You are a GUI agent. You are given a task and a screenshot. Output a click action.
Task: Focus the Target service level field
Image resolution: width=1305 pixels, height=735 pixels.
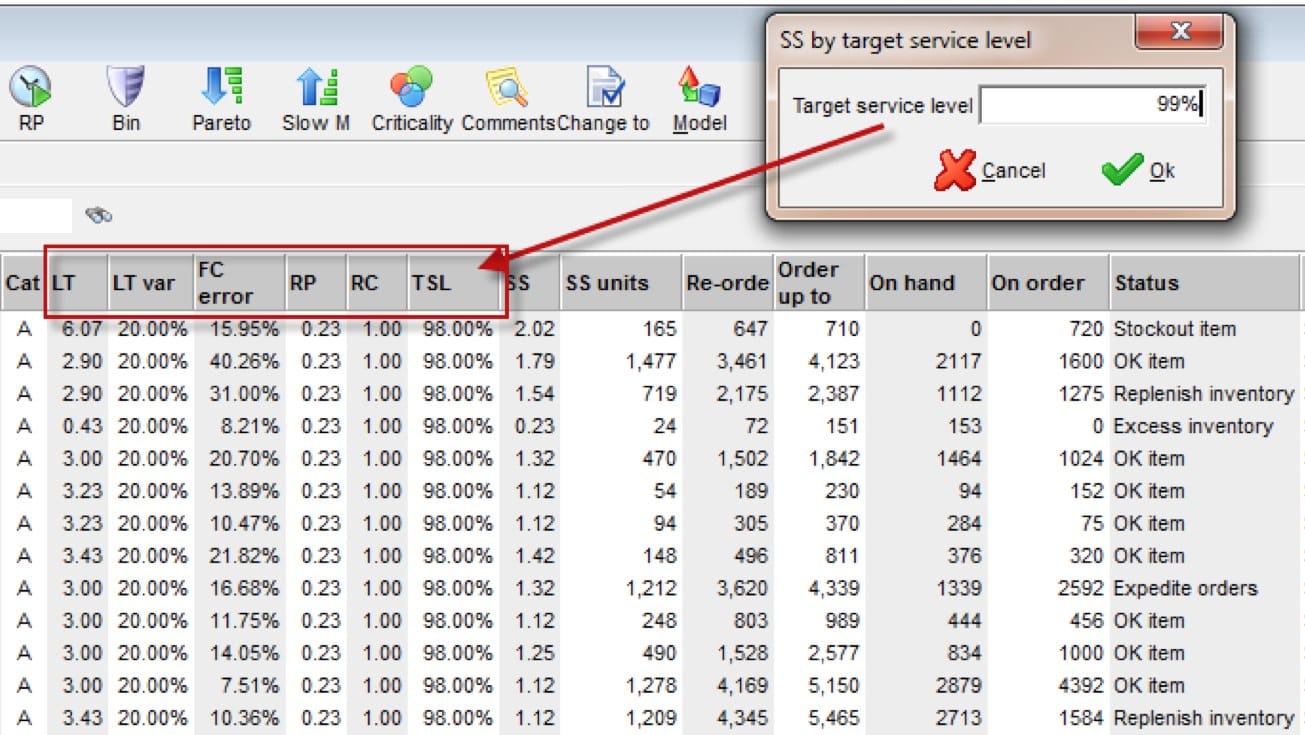pos(1092,105)
